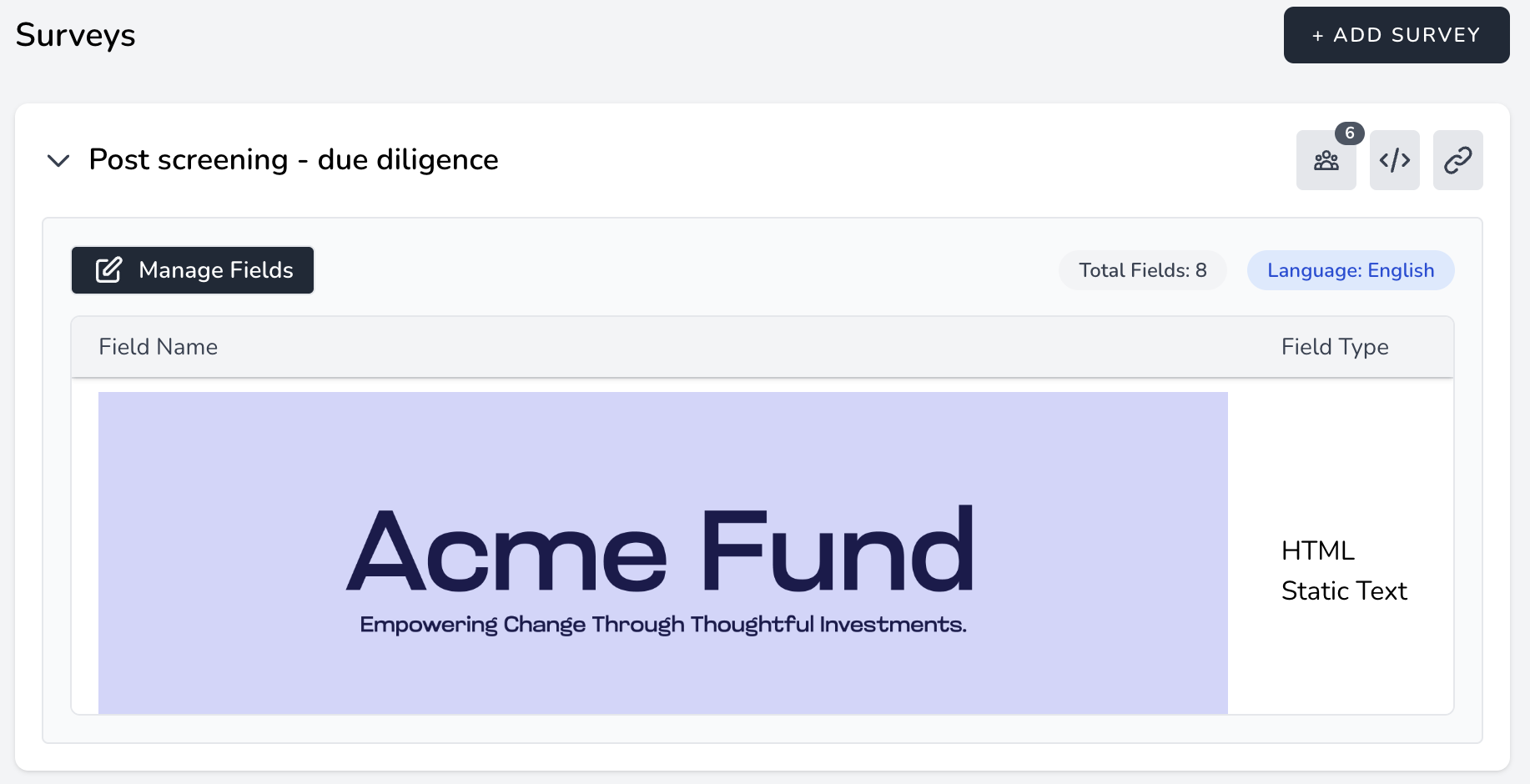
Task: Click the pencil edit icon on Manage Fields
Action: 109,270
